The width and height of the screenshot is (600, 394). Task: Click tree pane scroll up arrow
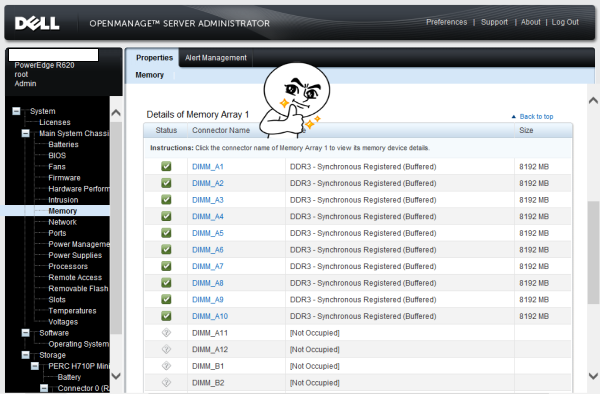tap(116, 112)
